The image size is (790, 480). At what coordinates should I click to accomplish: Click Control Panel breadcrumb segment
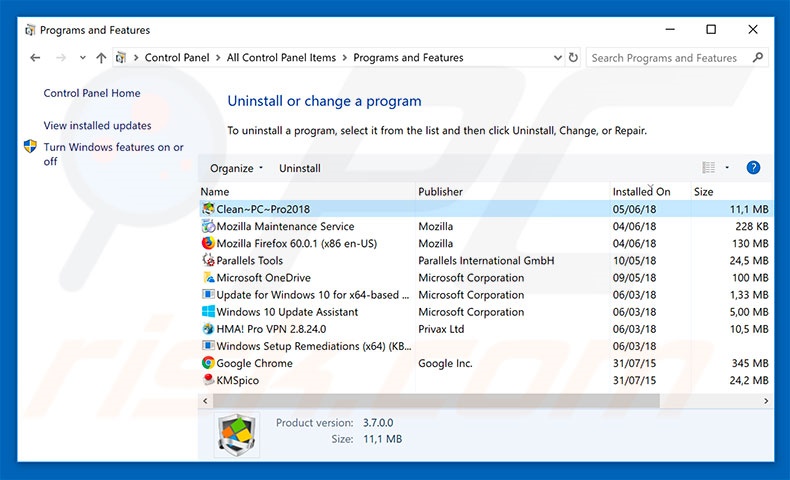177,58
